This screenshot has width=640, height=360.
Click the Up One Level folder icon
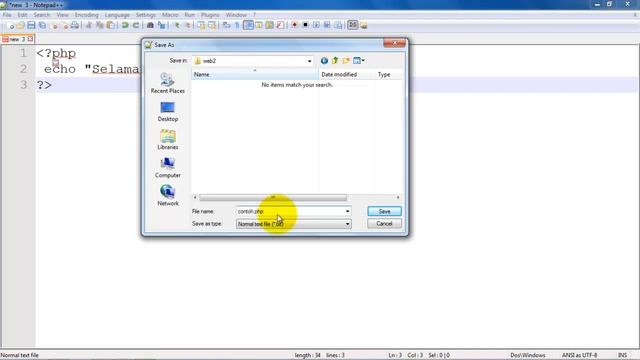[335, 61]
